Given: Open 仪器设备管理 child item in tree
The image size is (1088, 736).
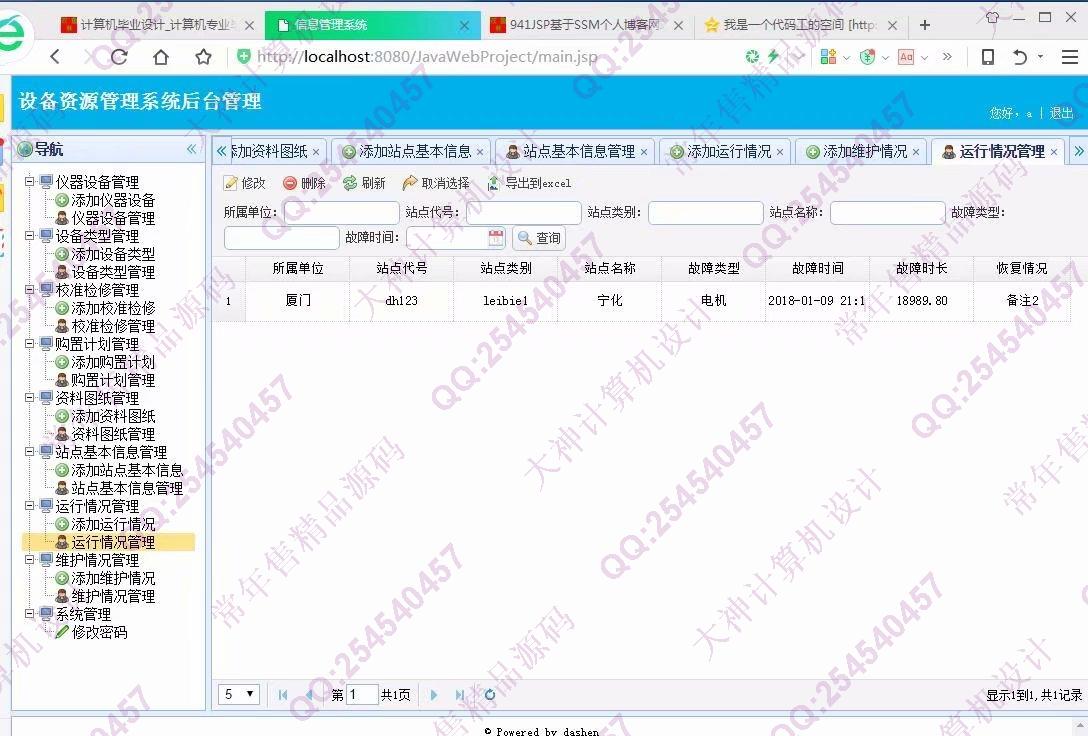Looking at the screenshot, I should [113, 219].
